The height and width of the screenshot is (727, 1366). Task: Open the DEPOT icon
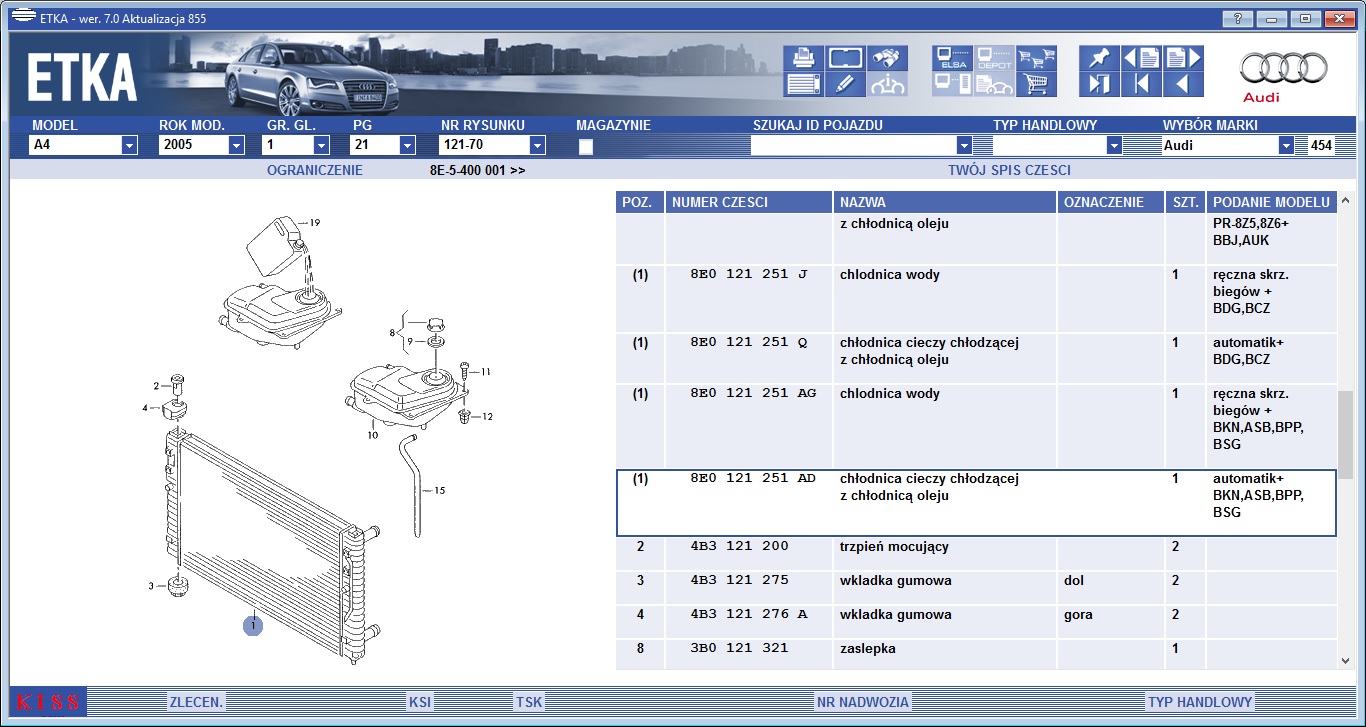tap(995, 58)
